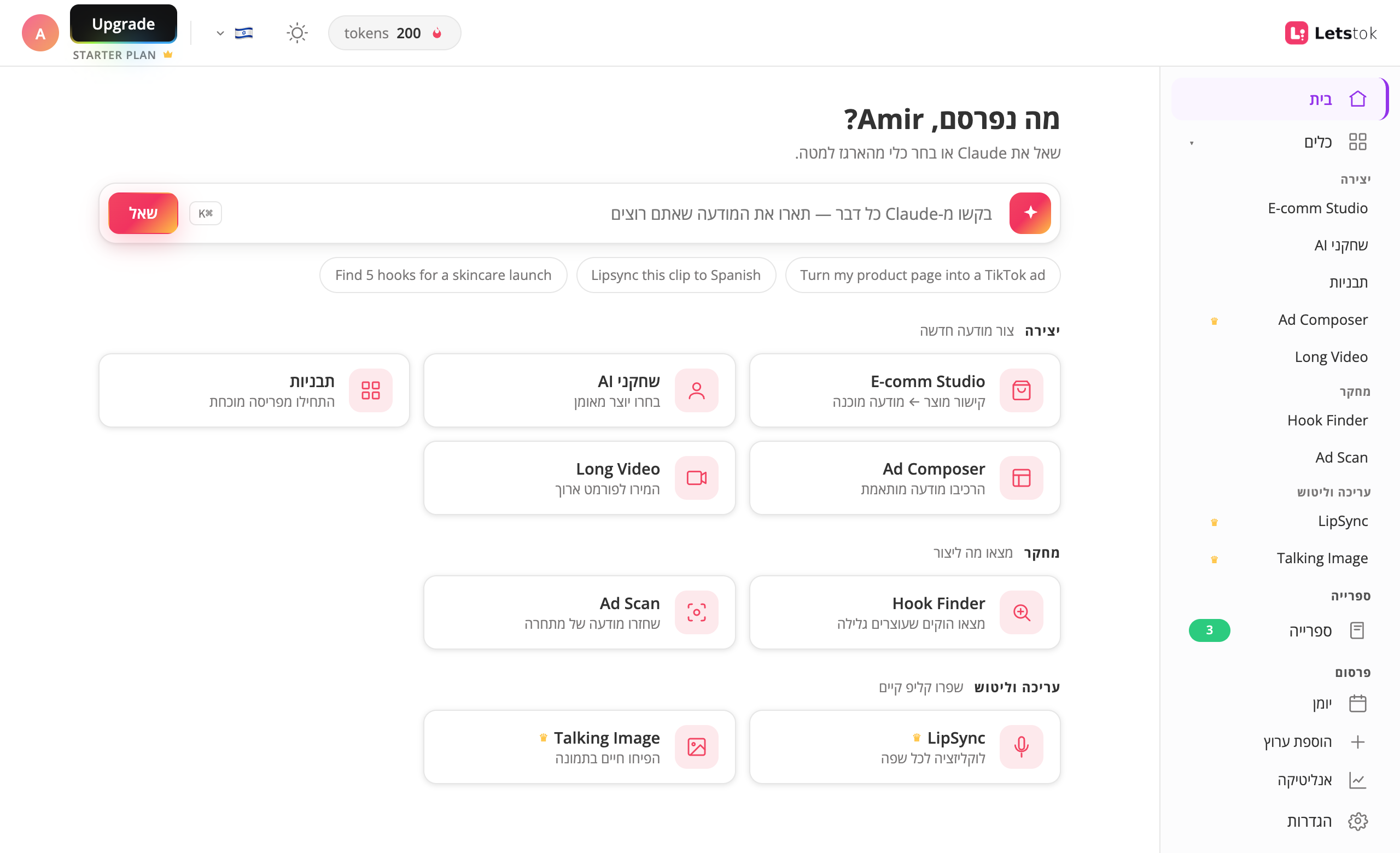
Task: Click the Israel flag language selector
Action: (244, 33)
